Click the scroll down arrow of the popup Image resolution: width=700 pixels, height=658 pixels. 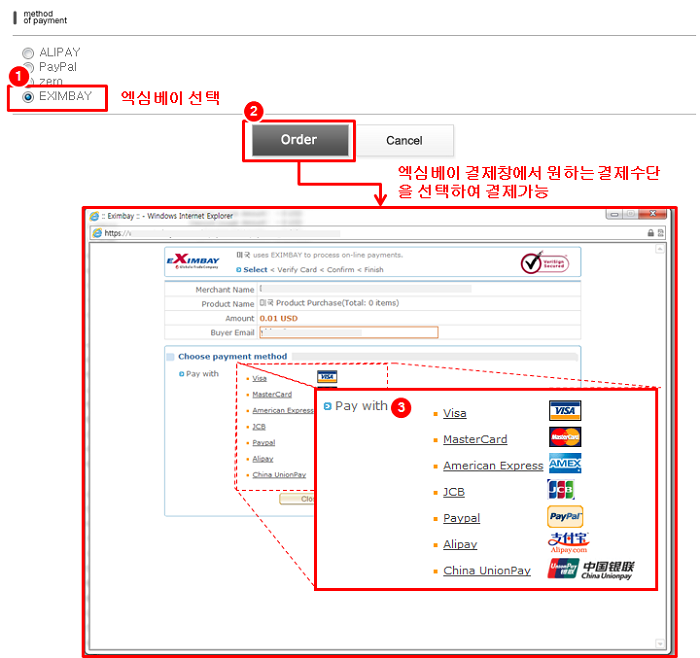click(x=660, y=643)
